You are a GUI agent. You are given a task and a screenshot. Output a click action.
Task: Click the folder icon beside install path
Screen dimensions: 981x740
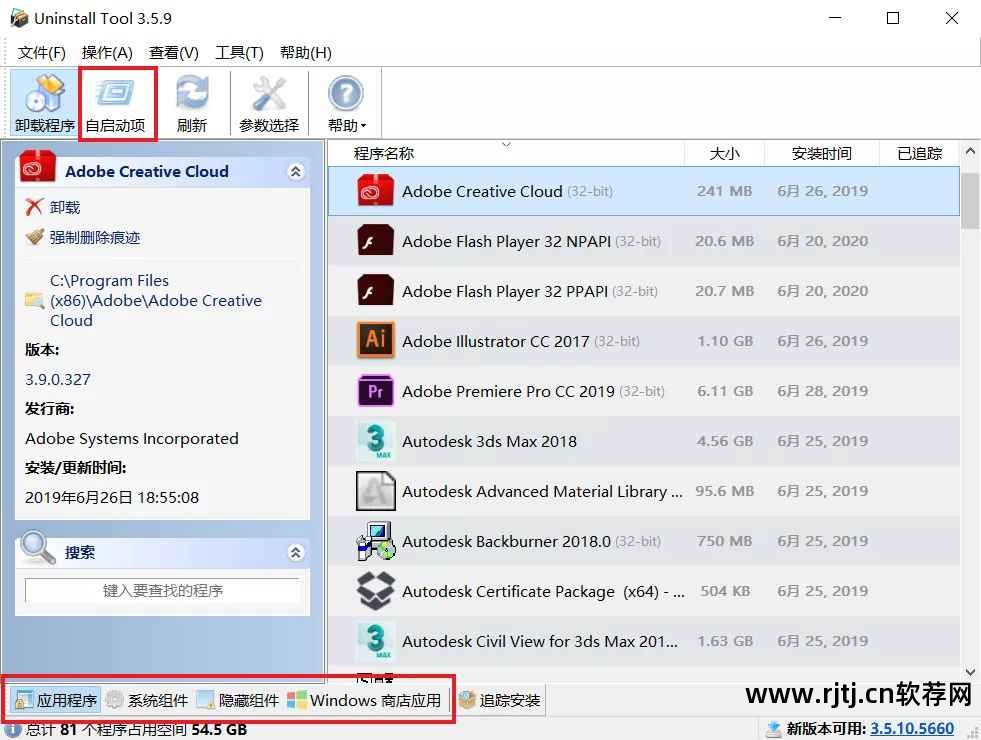[x=34, y=300]
